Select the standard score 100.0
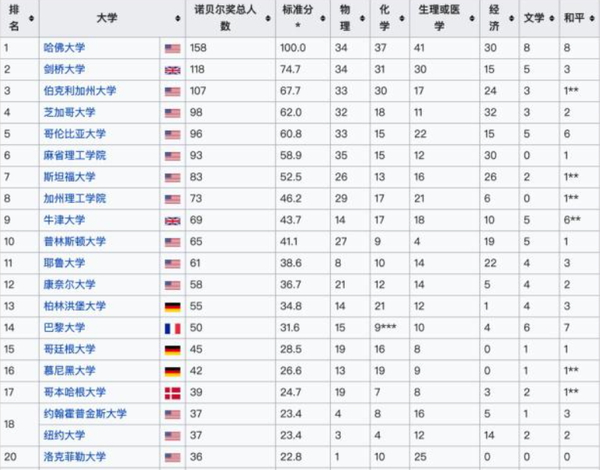Screen dimensions: 600x470 click(x=293, y=48)
